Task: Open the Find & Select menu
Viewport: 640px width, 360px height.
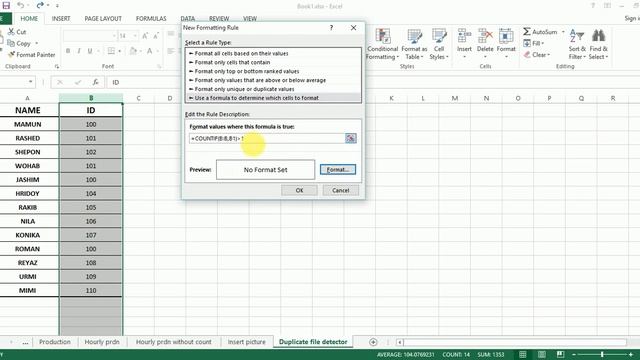Action: 598,44
